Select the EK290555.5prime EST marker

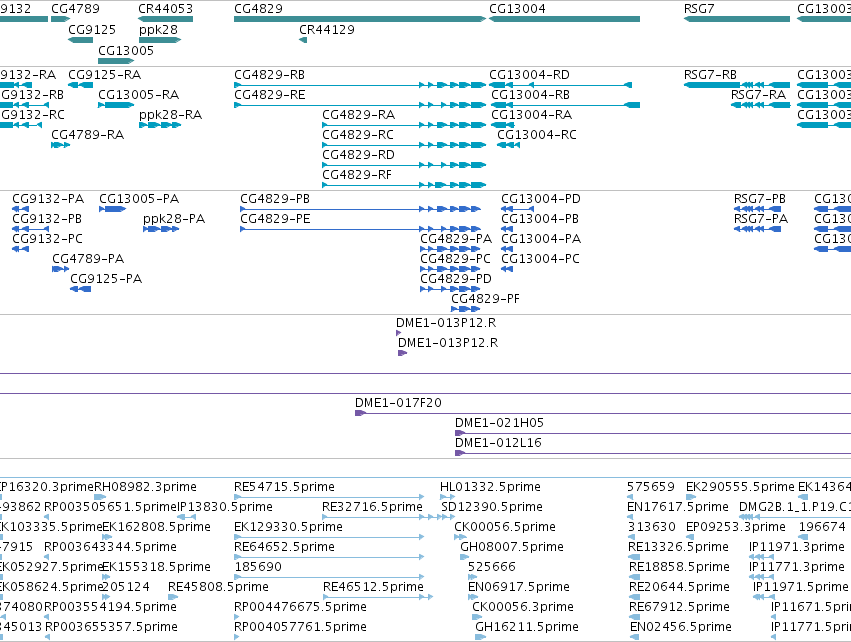[691, 497]
